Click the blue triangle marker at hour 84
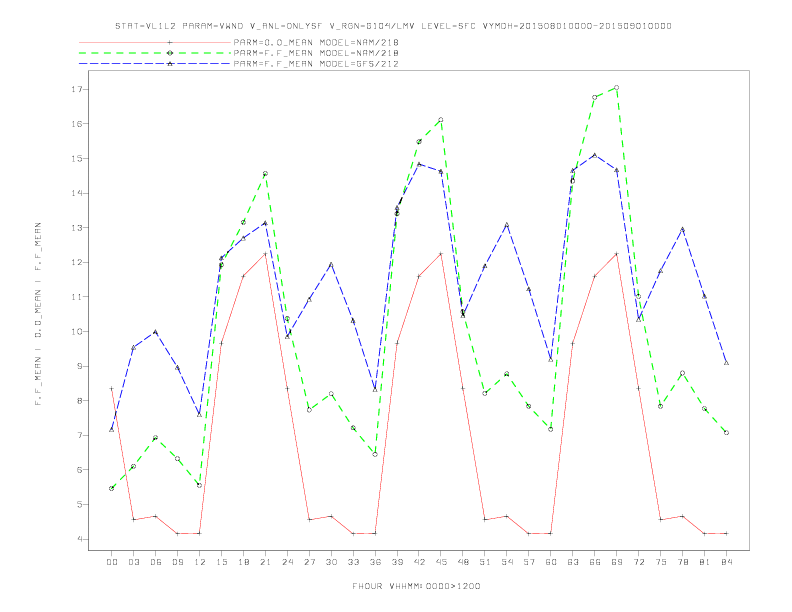This screenshot has width=792, height=612. click(726, 363)
